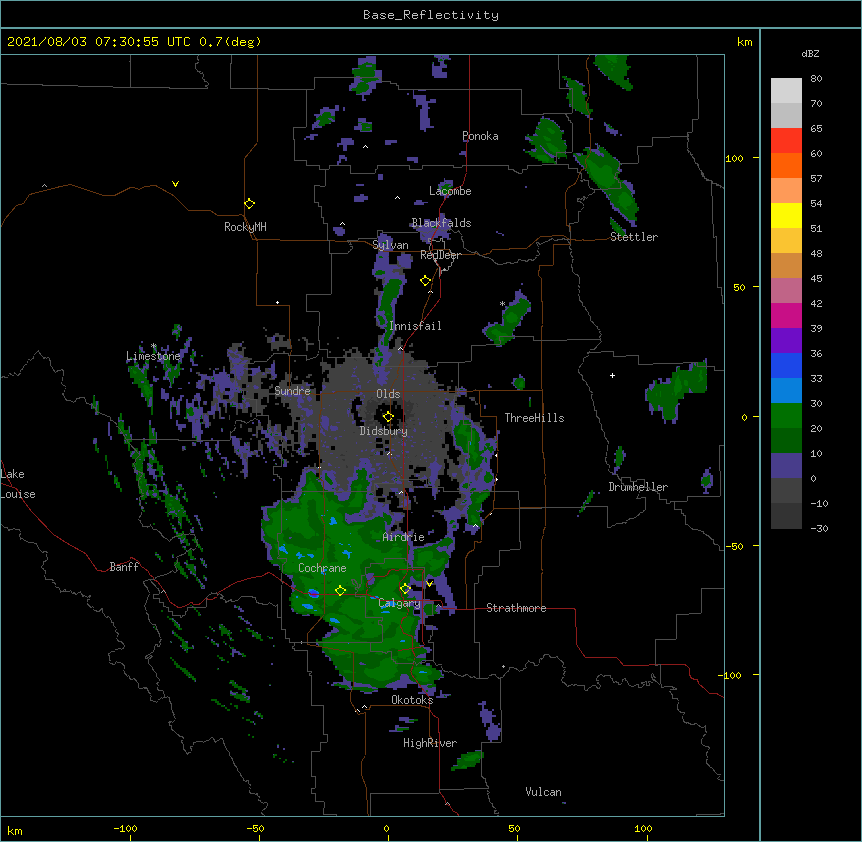
Task: Click the Ponoka city label
Action: point(480,136)
